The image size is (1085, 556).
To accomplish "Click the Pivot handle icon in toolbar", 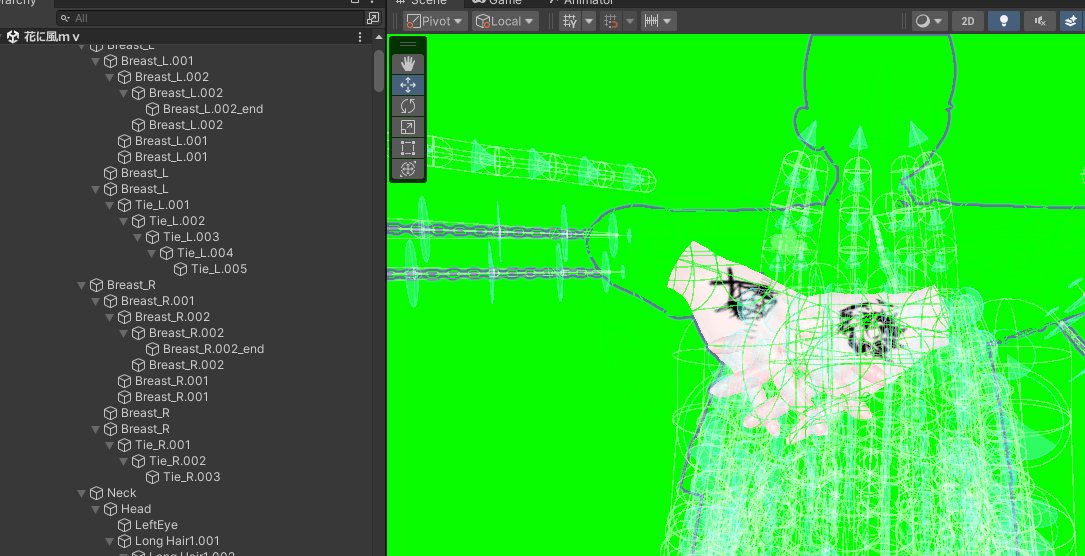I will pos(413,21).
